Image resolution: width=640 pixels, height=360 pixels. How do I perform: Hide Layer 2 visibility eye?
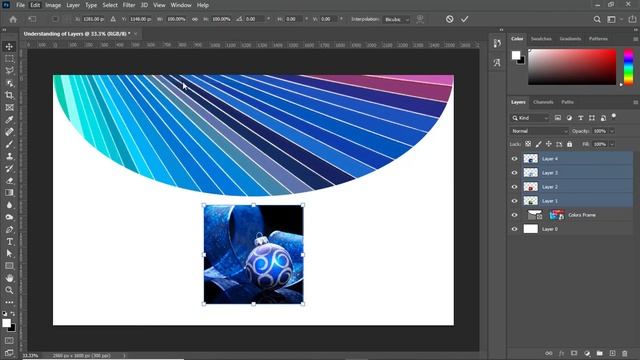pos(514,187)
